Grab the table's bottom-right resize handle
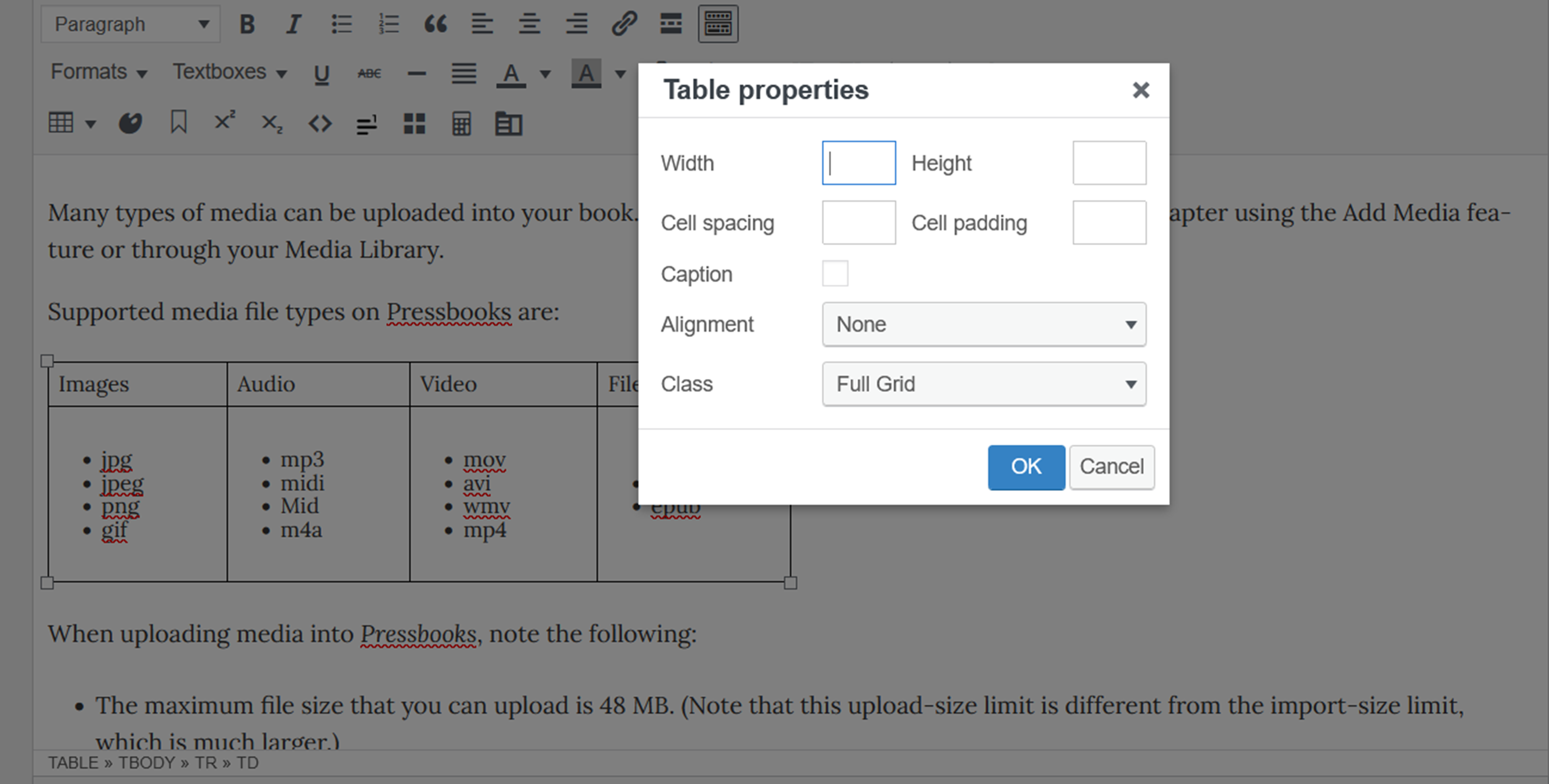Image resolution: width=1549 pixels, height=784 pixels. click(x=791, y=583)
